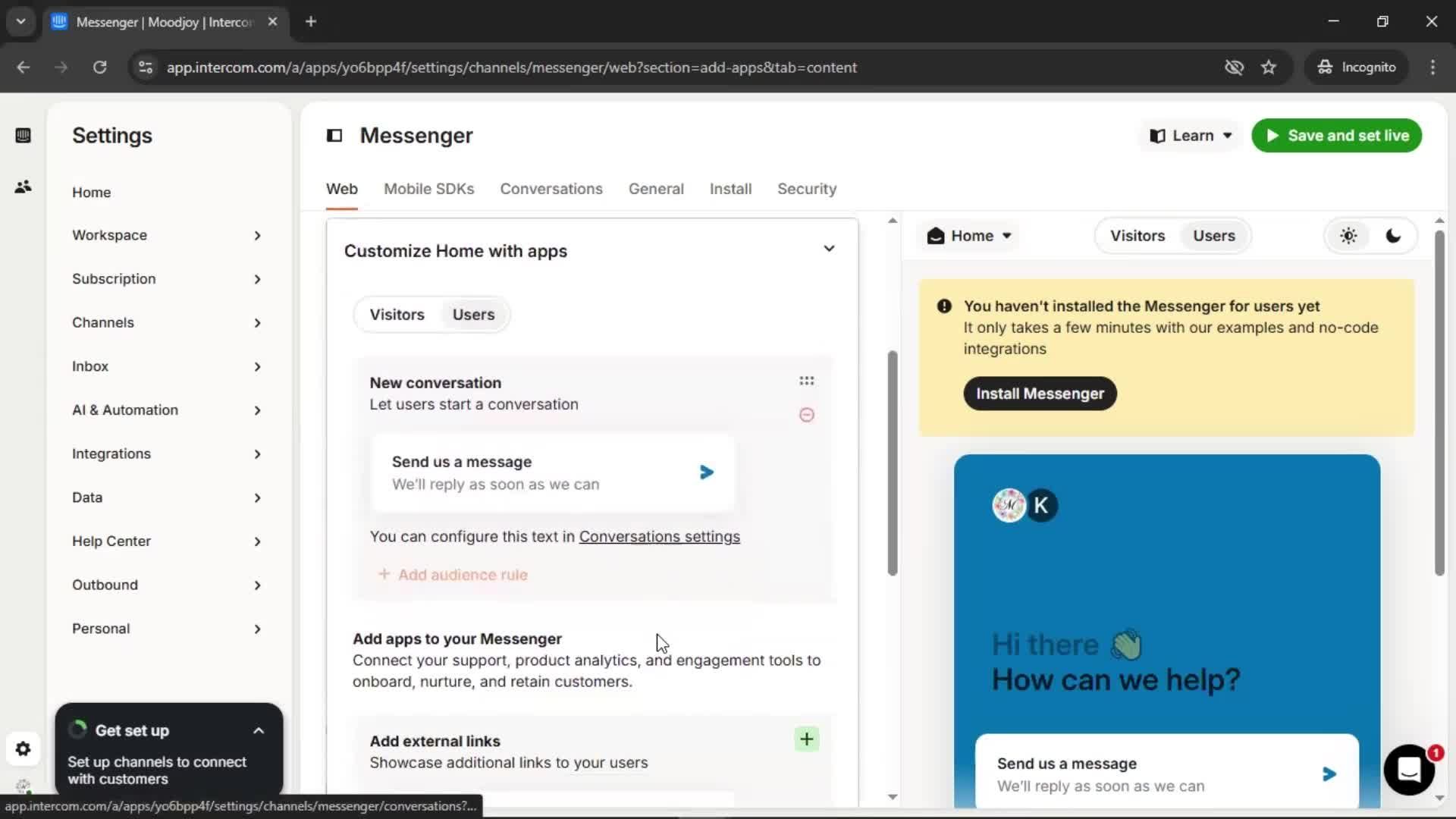Open the Contacts people icon in the left rail
1456x819 pixels.
coord(23,187)
